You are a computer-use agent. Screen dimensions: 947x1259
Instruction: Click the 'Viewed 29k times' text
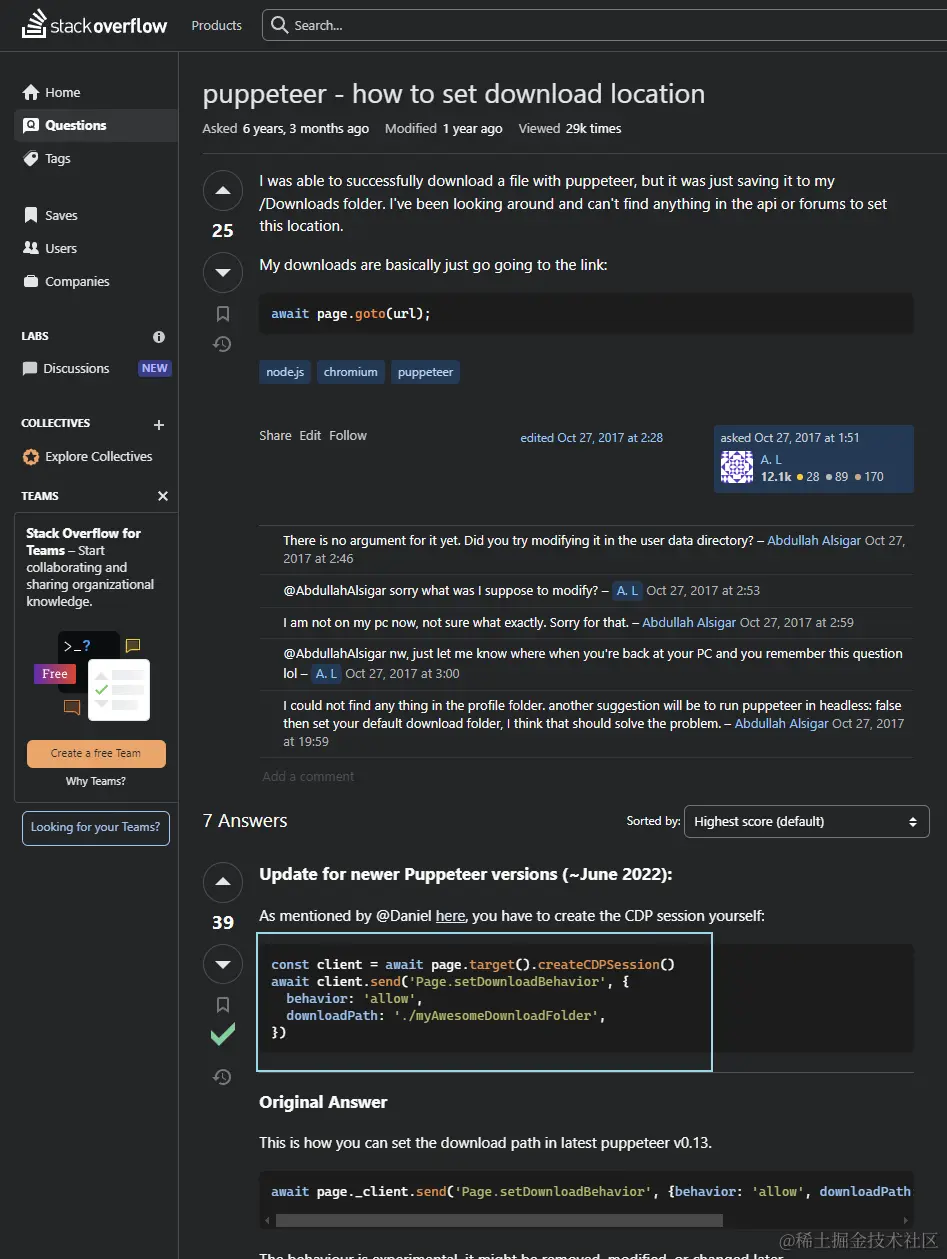570,128
